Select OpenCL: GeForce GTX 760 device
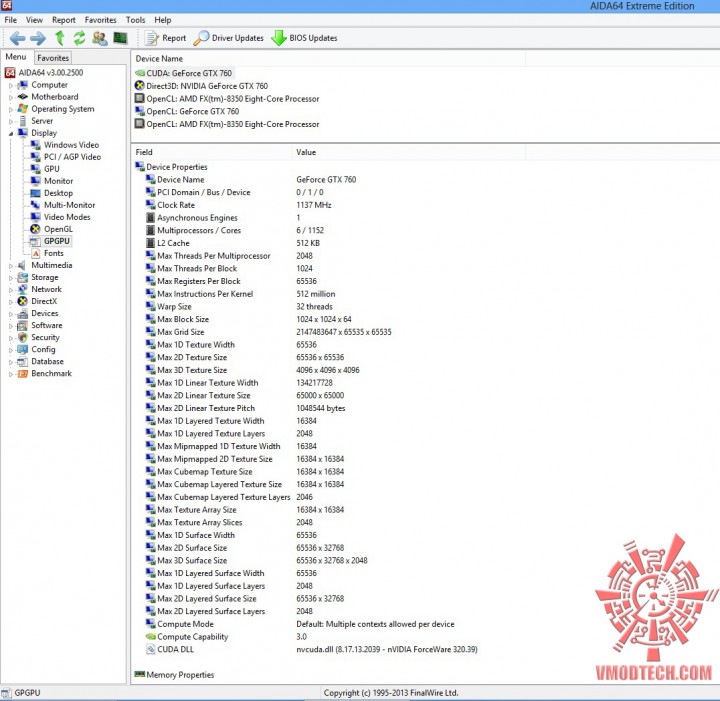The image size is (720, 701). click(x=192, y=111)
